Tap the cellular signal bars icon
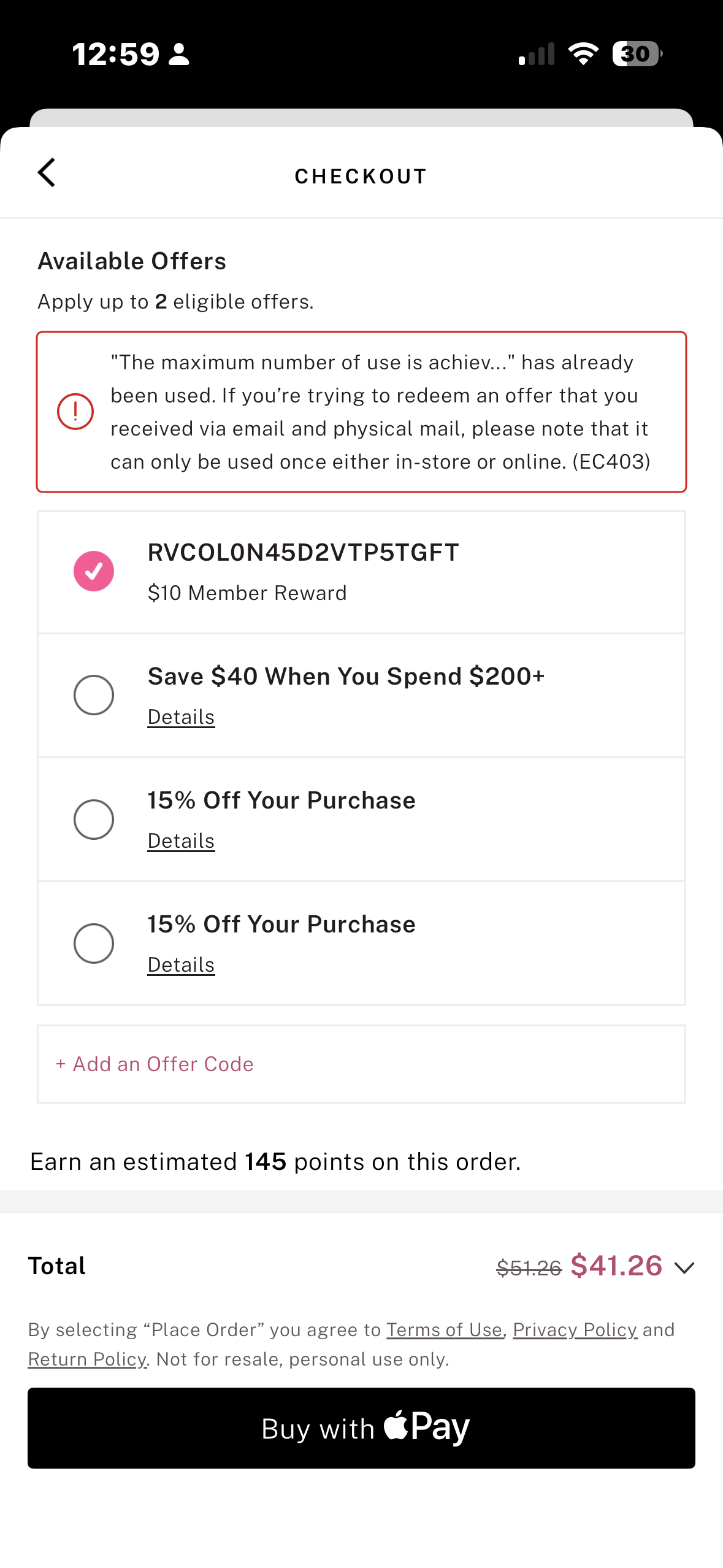Viewport: 723px width, 1568px height. (537, 54)
